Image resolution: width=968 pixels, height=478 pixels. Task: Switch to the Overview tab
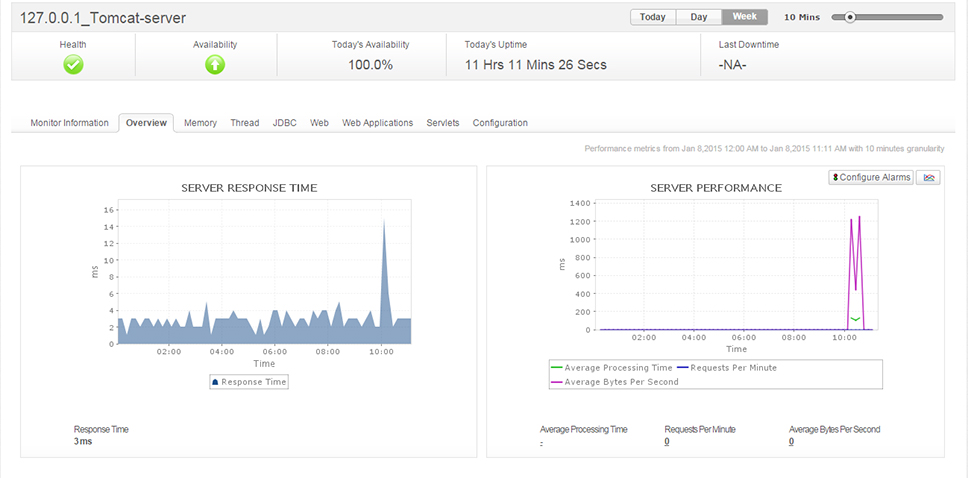click(x=146, y=123)
